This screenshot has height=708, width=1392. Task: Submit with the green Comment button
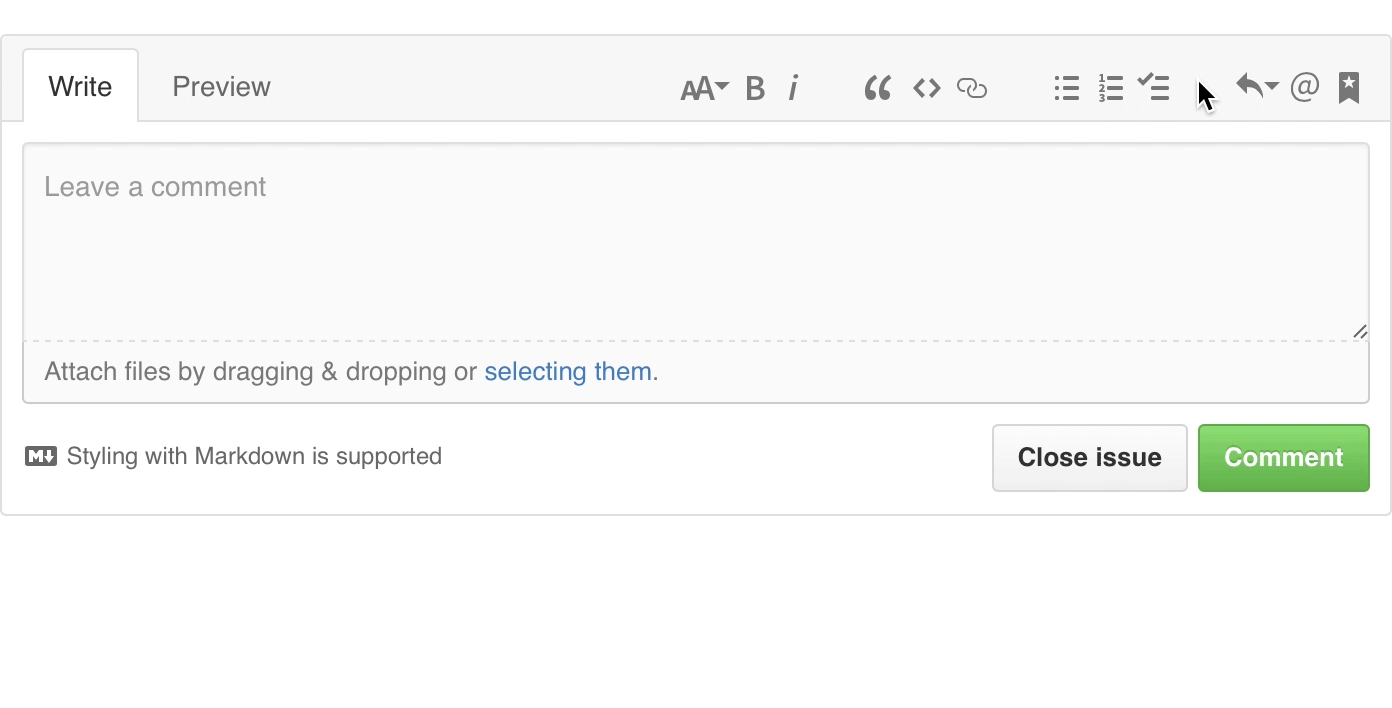coord(1283,458)
